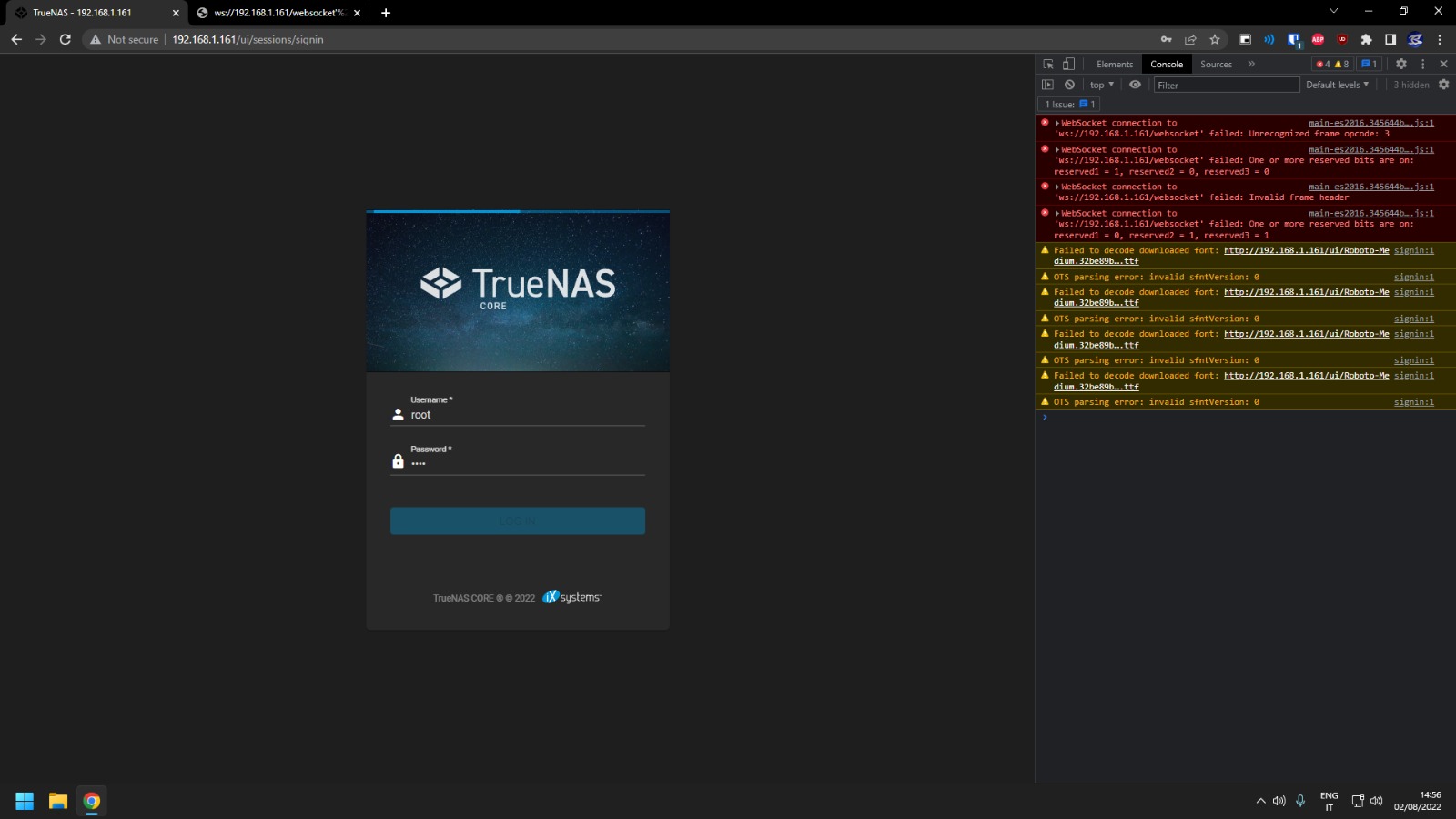Screen dimensions: 1456x819
Task: Click the Password field
Action: pos(518,463)
